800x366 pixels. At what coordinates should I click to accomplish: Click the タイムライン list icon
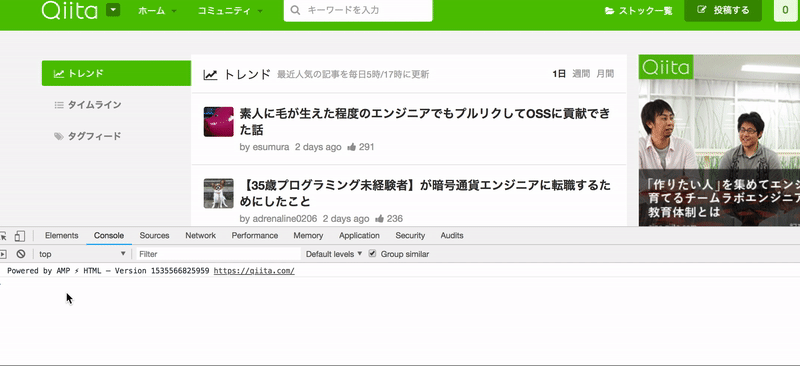59,105
